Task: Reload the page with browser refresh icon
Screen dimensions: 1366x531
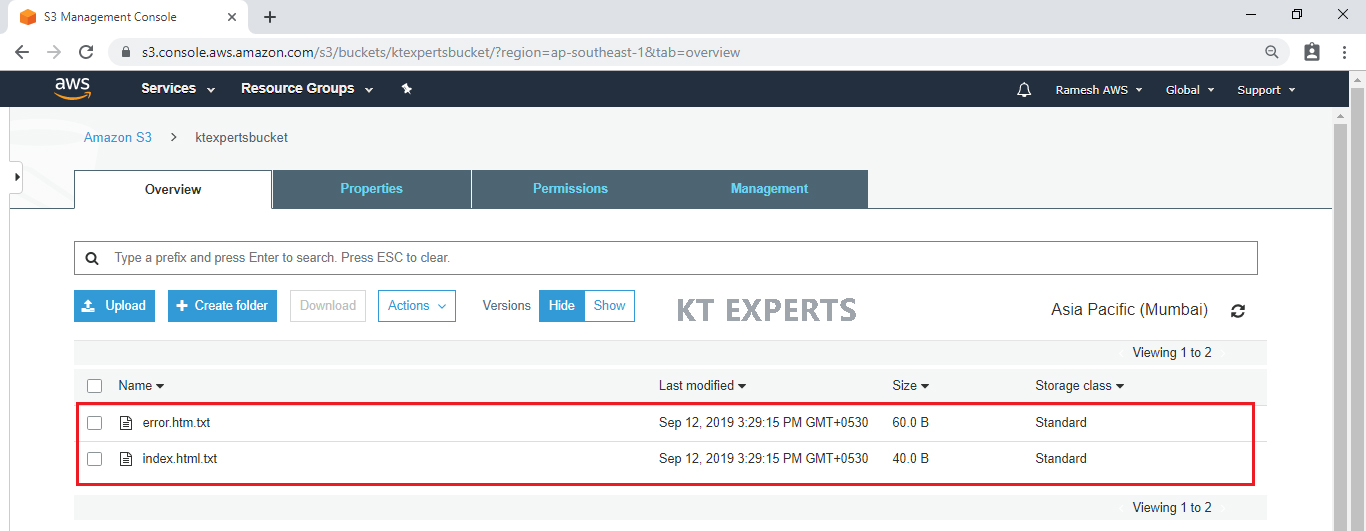Action: point(86,52)
